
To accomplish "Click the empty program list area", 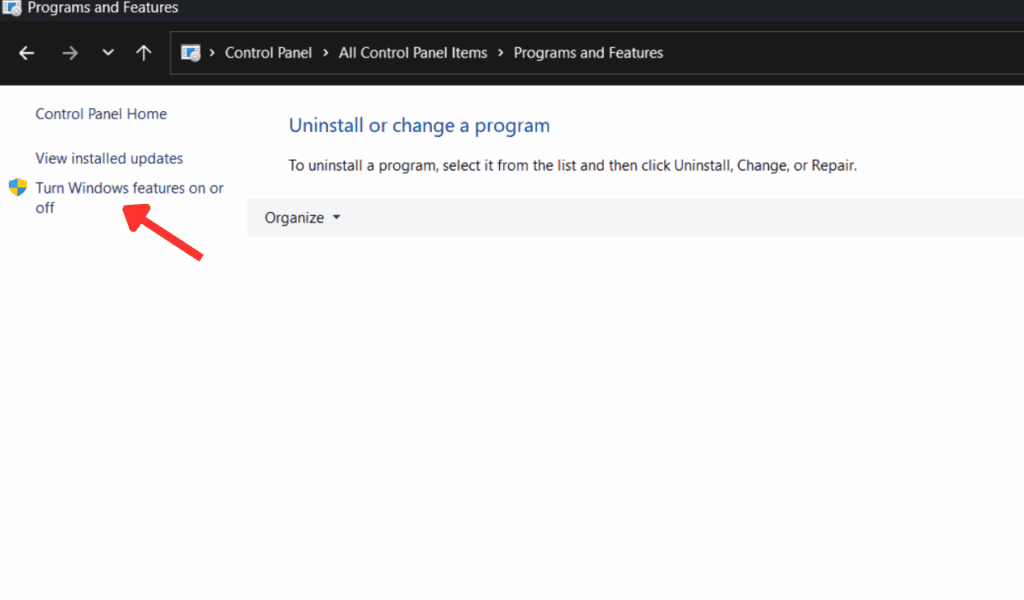I will coord(630,400).
